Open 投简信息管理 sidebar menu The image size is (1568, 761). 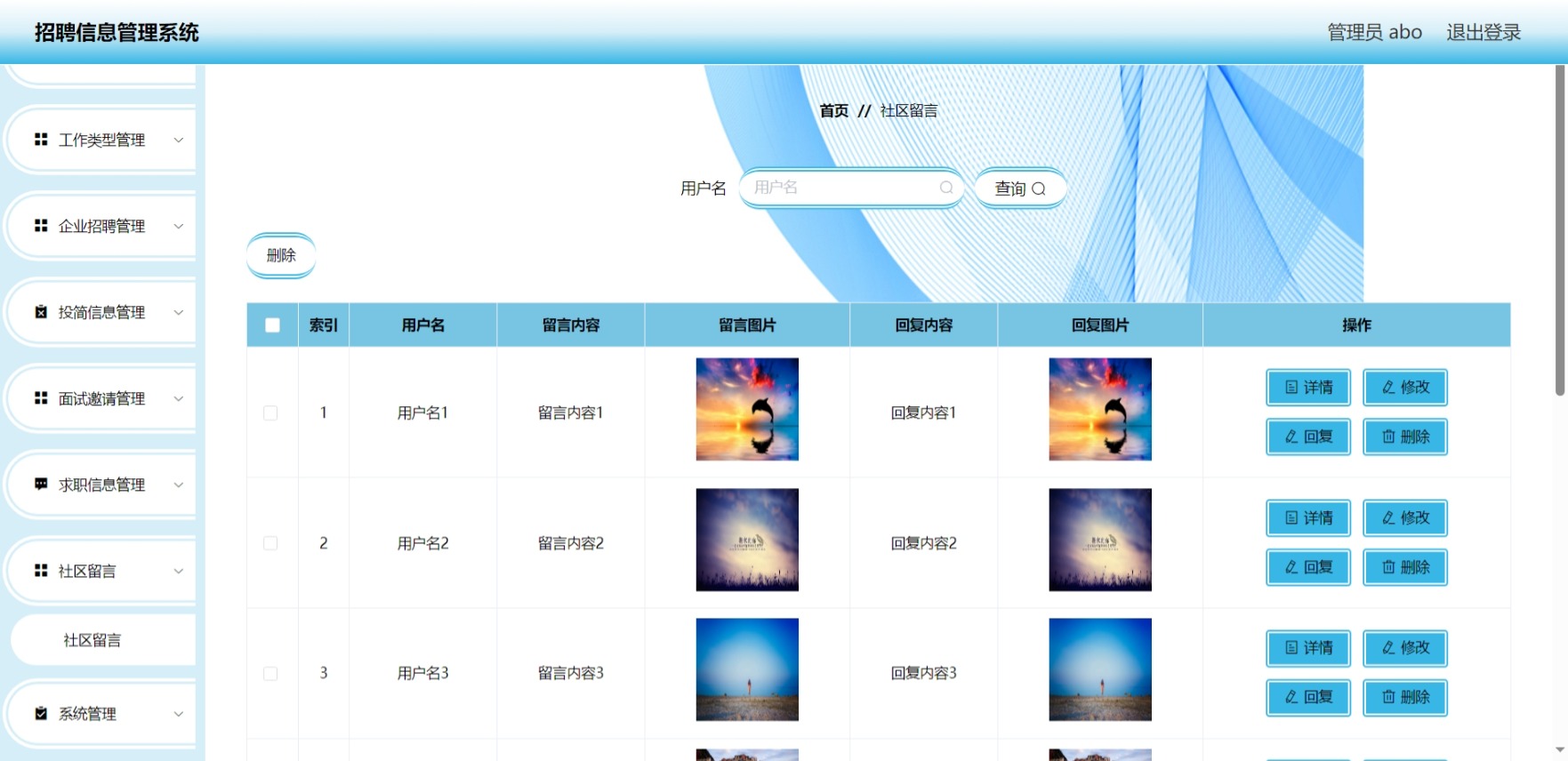101,312
